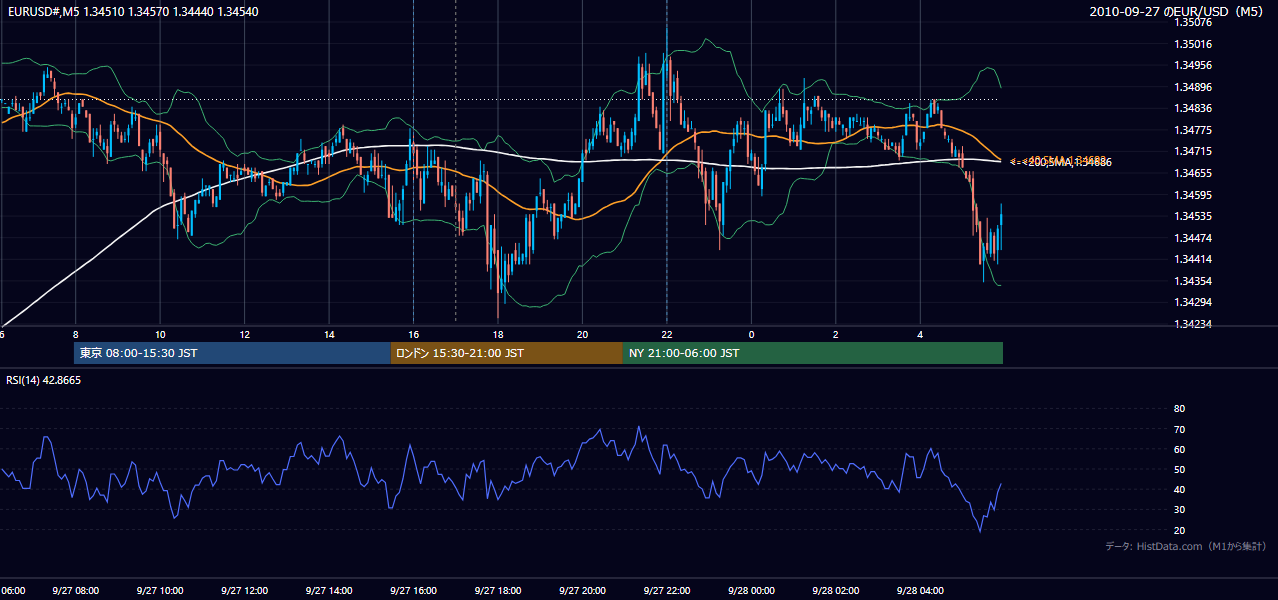Viewport: 1278px width, 600px height.
Task: Click the 9/27 14:00 bottom date label
Action: click(329, 591)
